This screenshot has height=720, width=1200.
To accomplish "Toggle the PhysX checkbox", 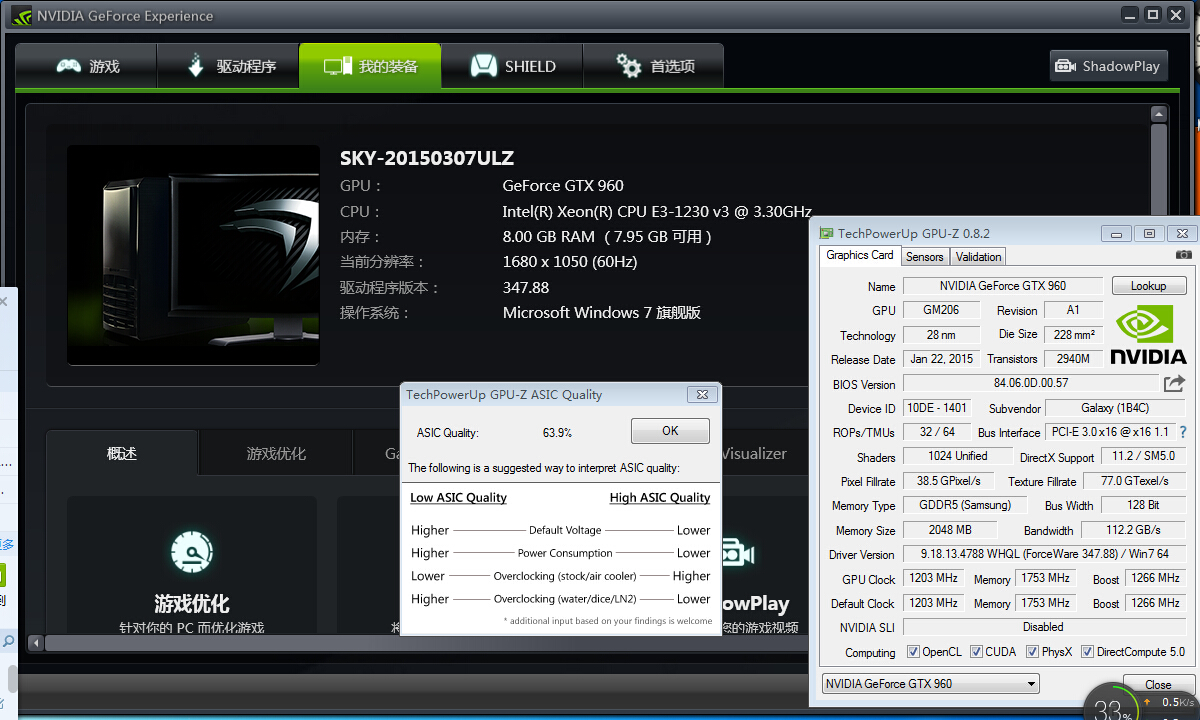I will point(1033,652).
